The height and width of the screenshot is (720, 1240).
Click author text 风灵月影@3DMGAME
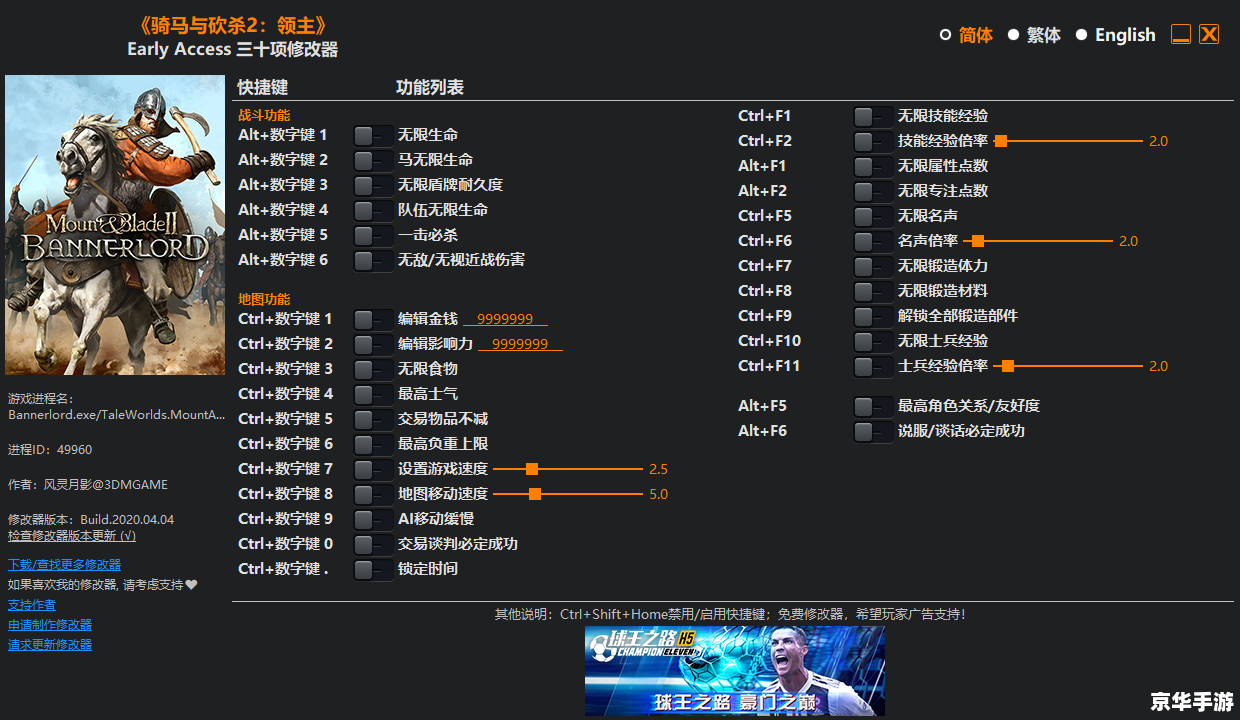106,485
